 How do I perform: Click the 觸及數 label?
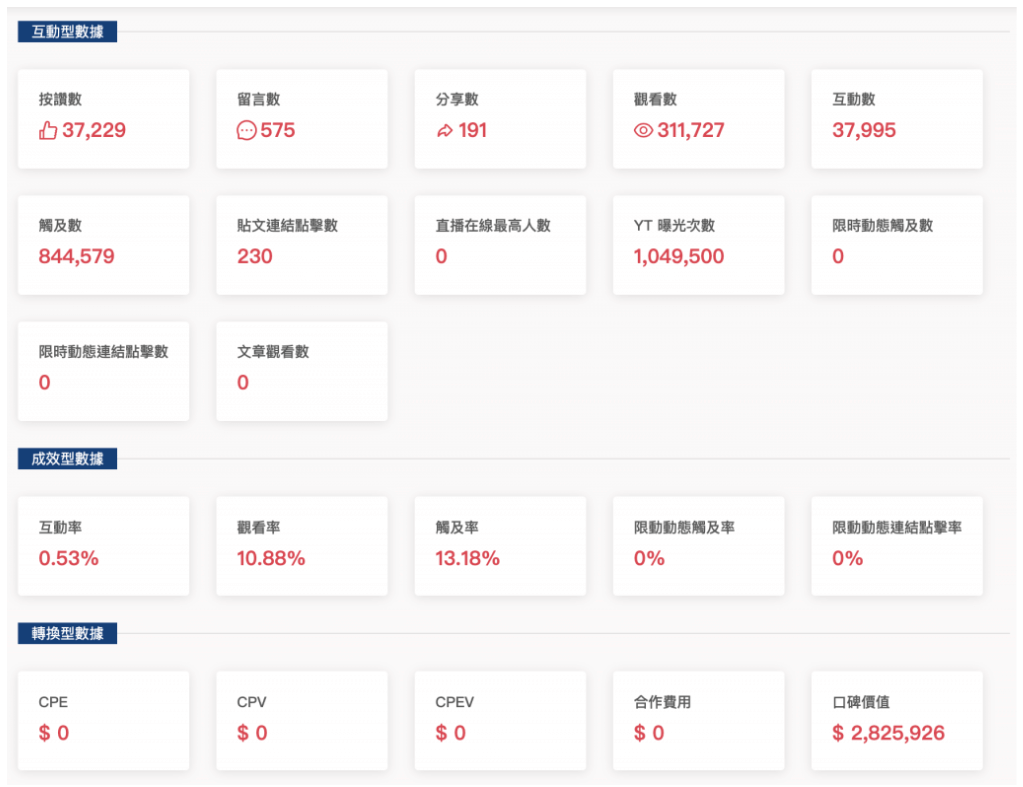[60, 225]
